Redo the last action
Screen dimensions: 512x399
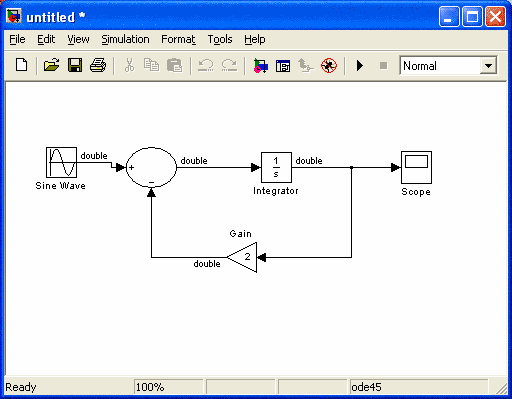pos(229,65)
